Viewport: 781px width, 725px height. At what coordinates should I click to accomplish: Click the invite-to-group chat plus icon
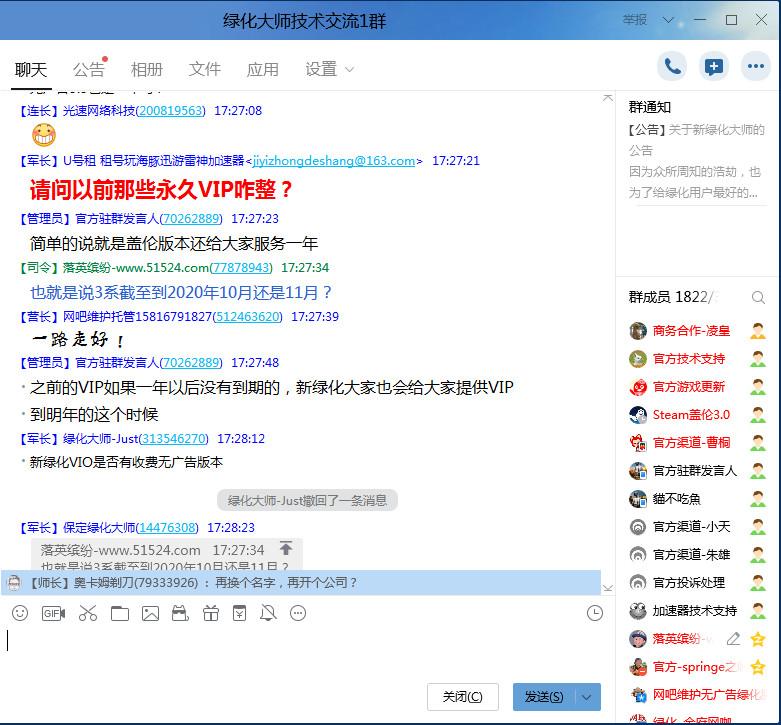tap(714, 66)
